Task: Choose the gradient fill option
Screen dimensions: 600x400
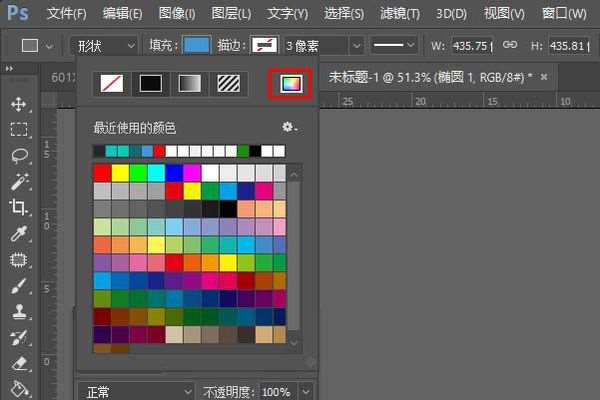Action: point(190,83)
